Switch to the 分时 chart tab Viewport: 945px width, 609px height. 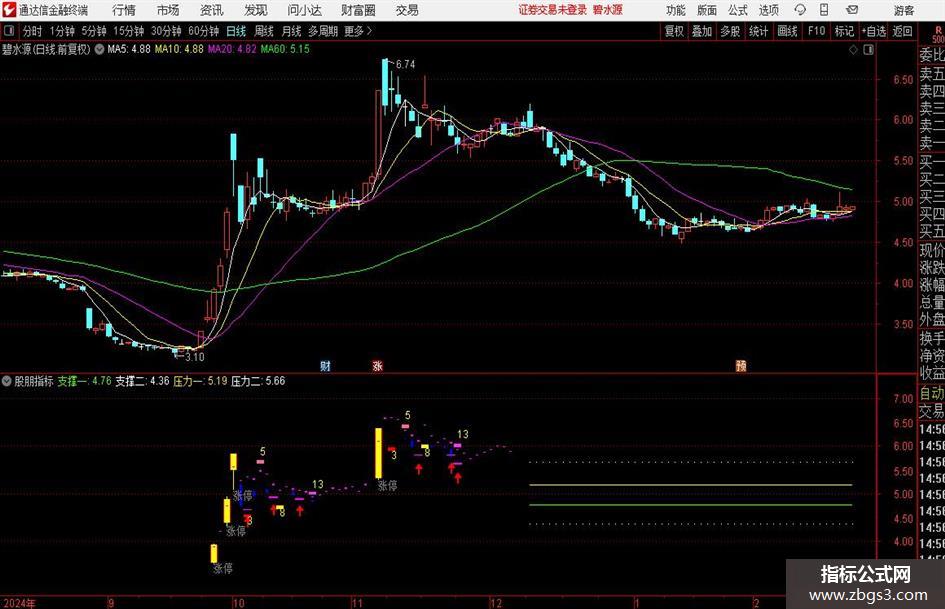pos(33,31)
